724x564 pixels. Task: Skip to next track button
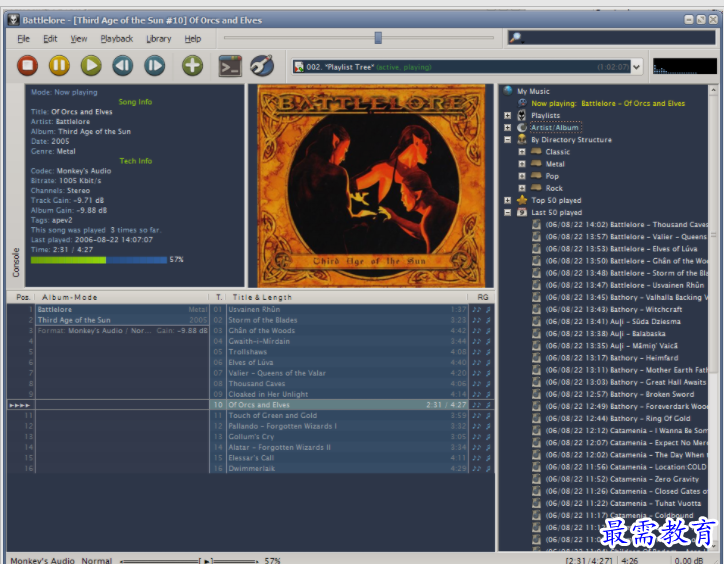(x=154, y=66)
